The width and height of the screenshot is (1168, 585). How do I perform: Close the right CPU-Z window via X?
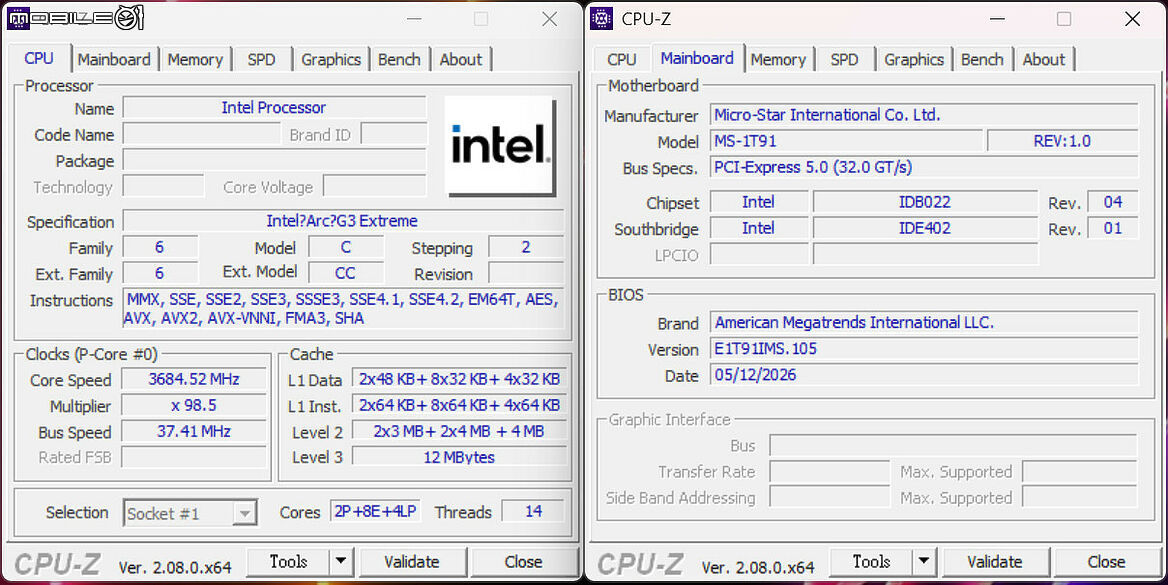(1132, 19)
